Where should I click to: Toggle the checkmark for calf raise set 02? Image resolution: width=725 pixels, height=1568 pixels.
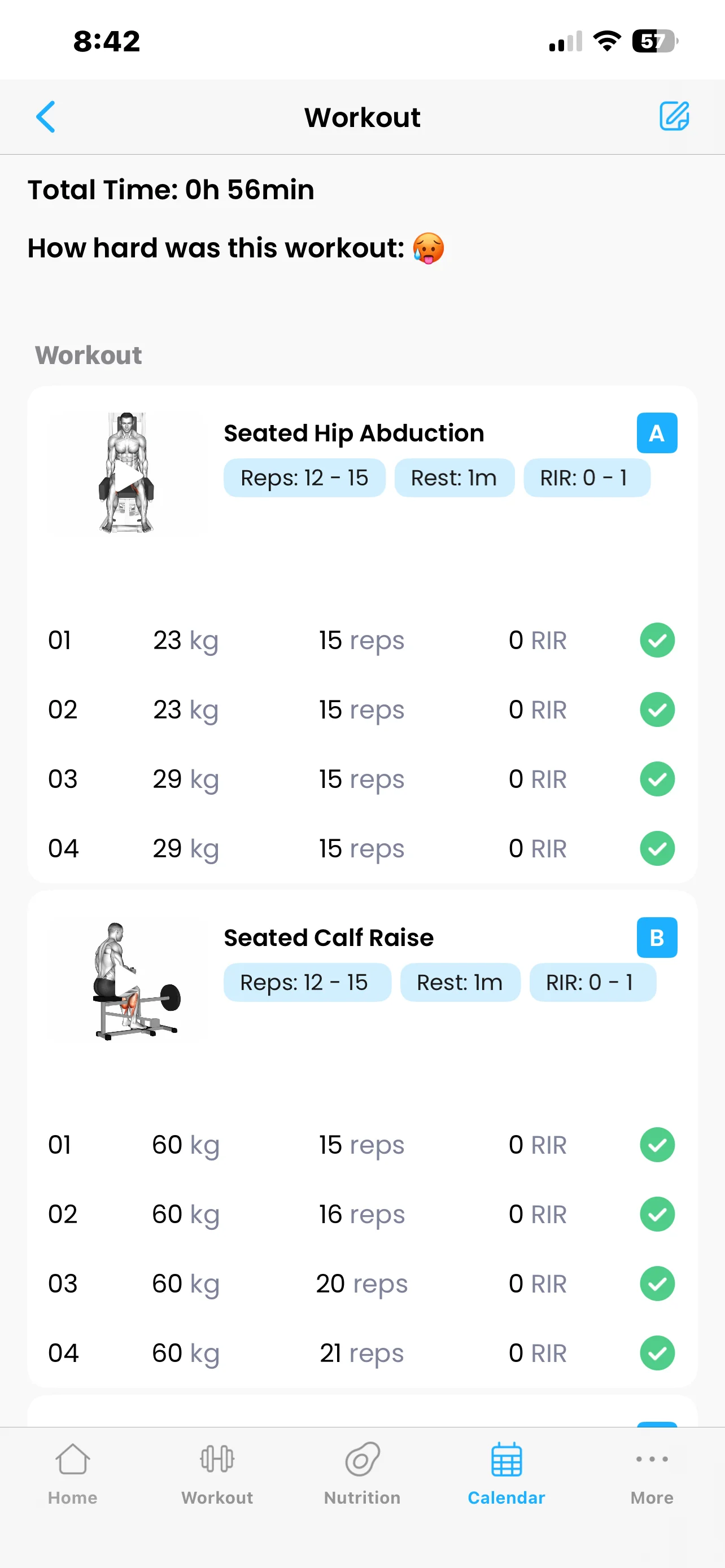(657, 1214)
